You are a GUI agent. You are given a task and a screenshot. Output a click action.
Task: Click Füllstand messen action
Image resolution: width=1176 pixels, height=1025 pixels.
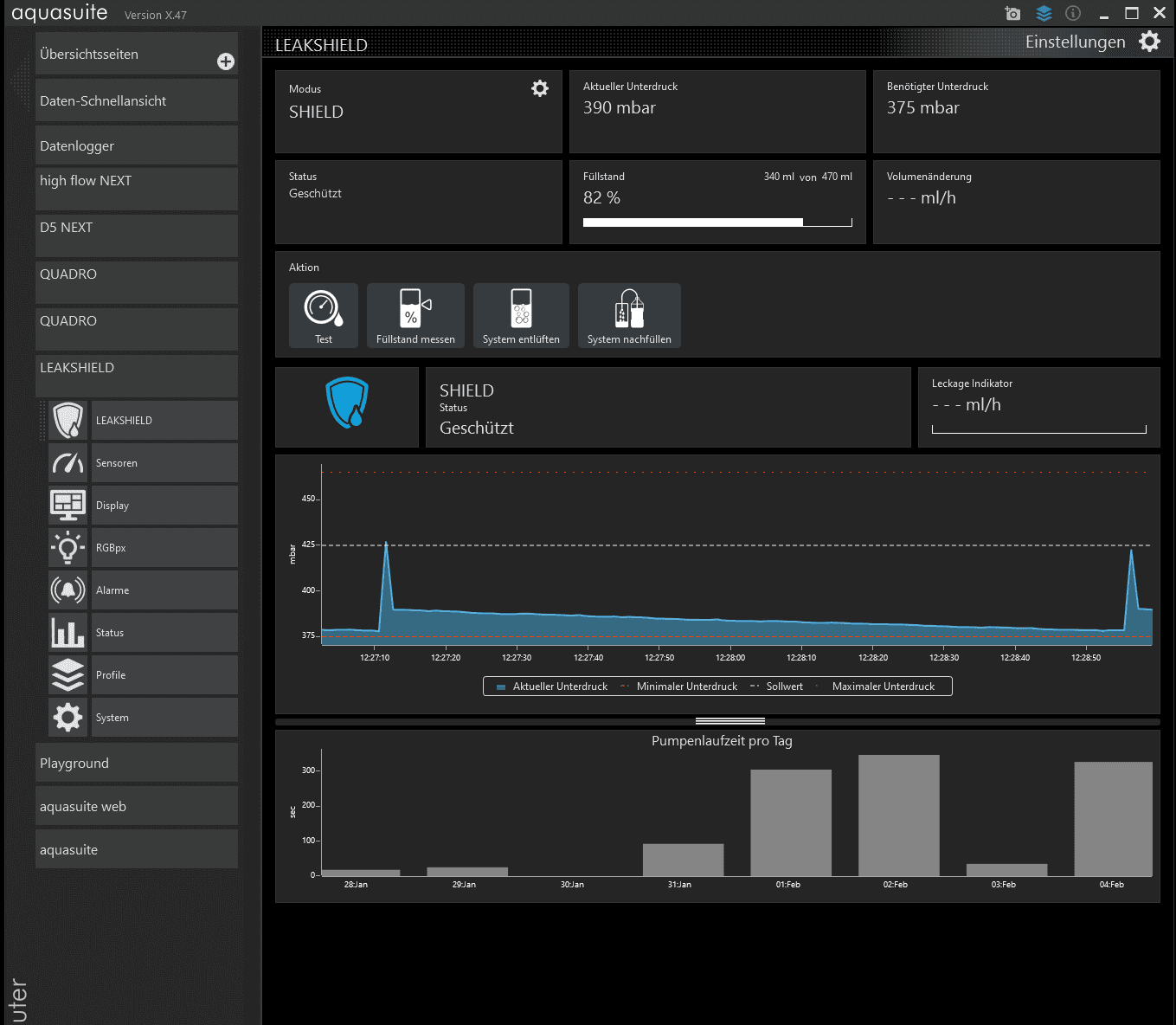pyautogui.click(x=415, y=315)
